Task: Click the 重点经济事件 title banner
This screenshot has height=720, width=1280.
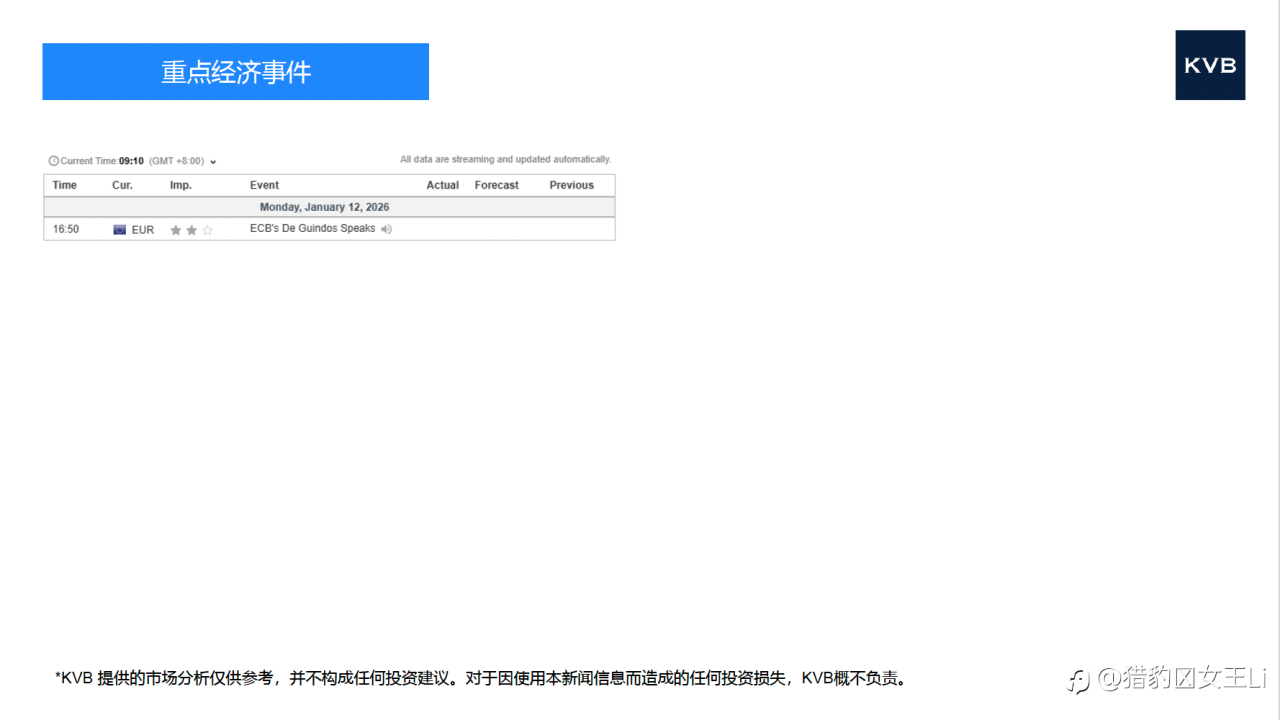Action: click(236, 72)
